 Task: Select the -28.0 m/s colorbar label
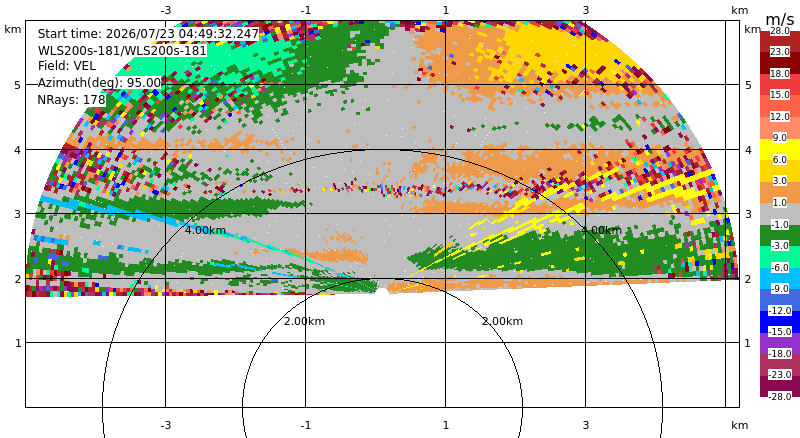point(780,396)
